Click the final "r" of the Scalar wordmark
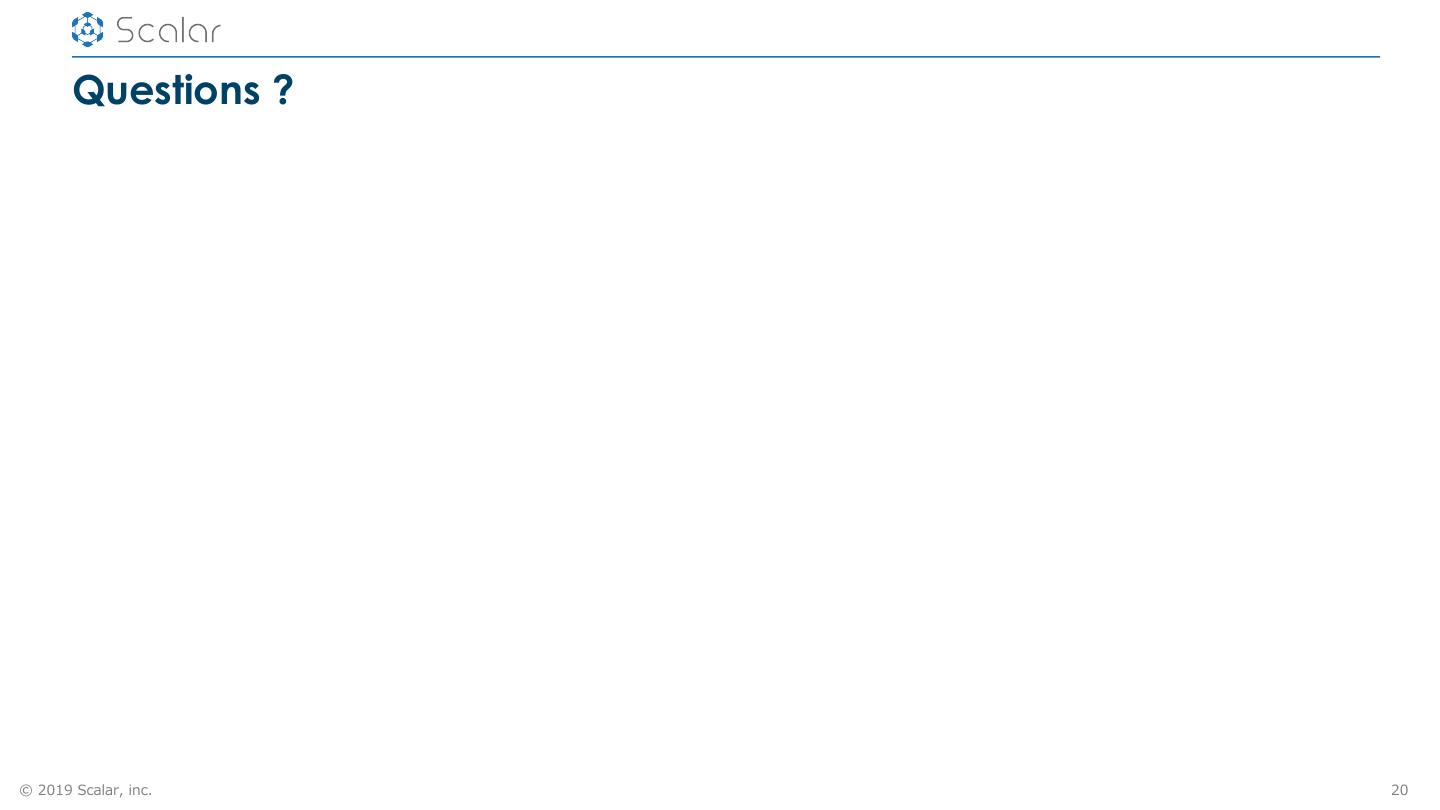 [213, 34]
